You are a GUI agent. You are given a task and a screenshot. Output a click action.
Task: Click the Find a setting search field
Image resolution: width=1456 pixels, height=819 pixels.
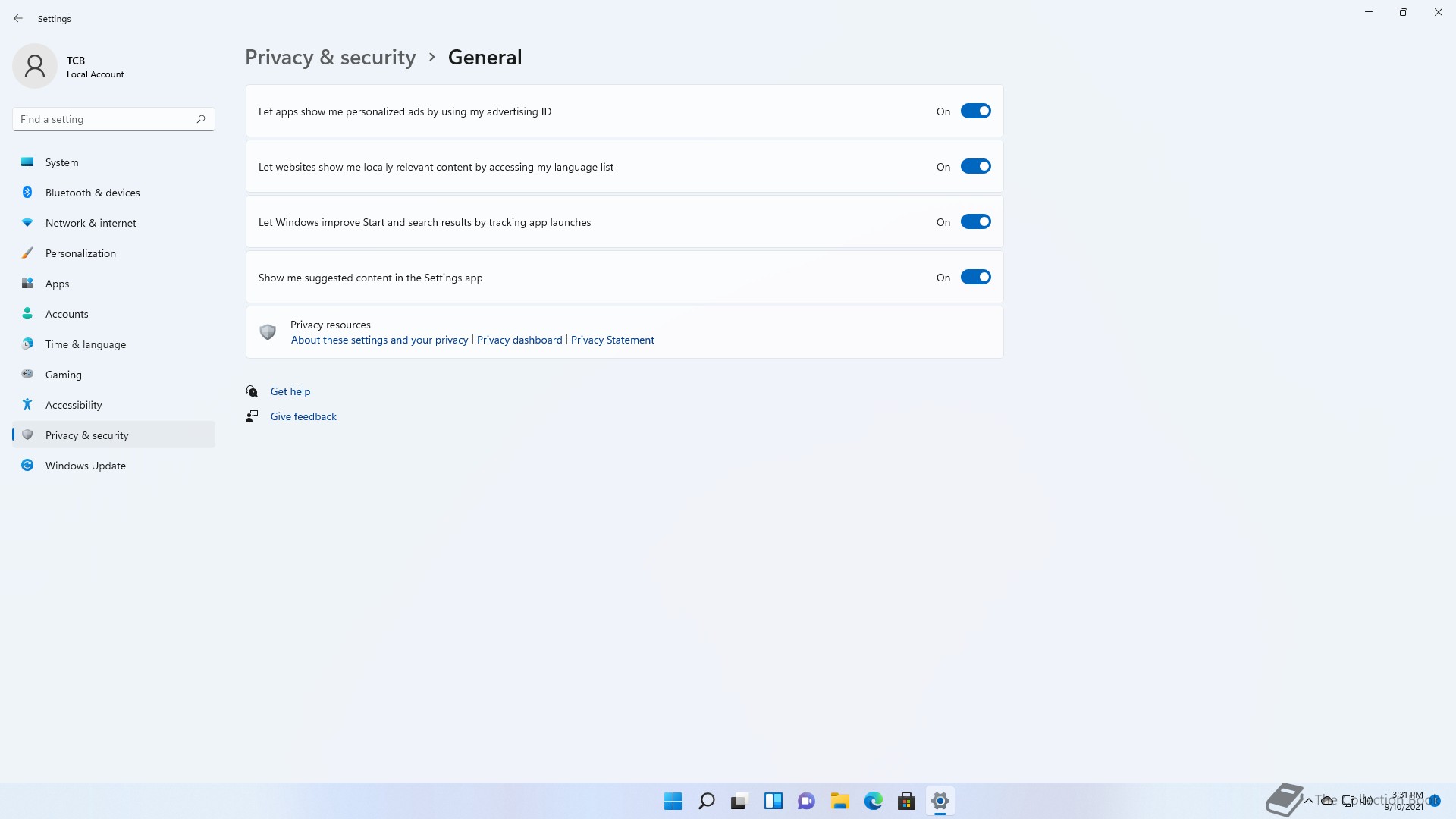click(x=114, y=119)
